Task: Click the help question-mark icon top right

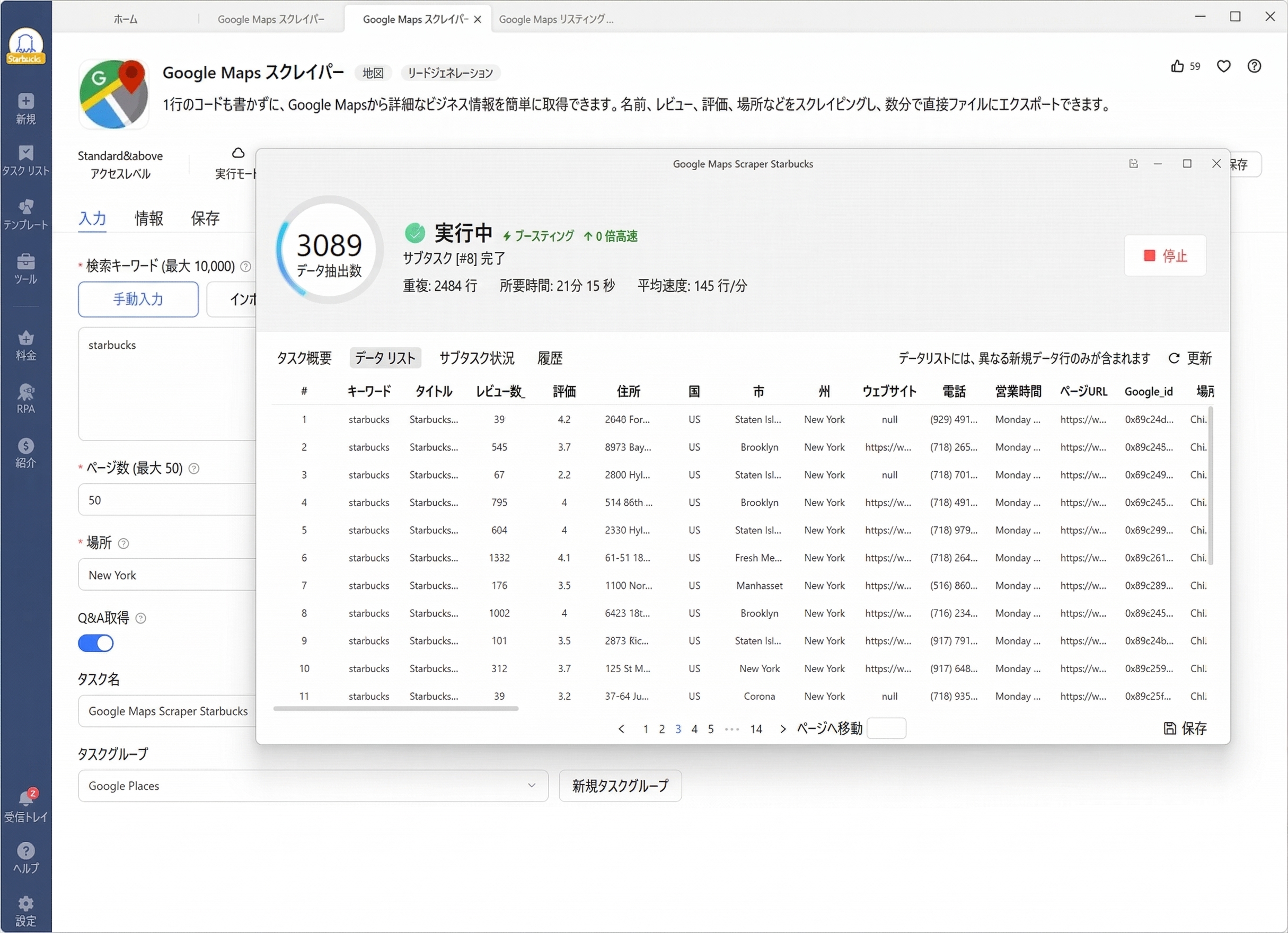Action: pyautogui.click(x=1255, y=66)
